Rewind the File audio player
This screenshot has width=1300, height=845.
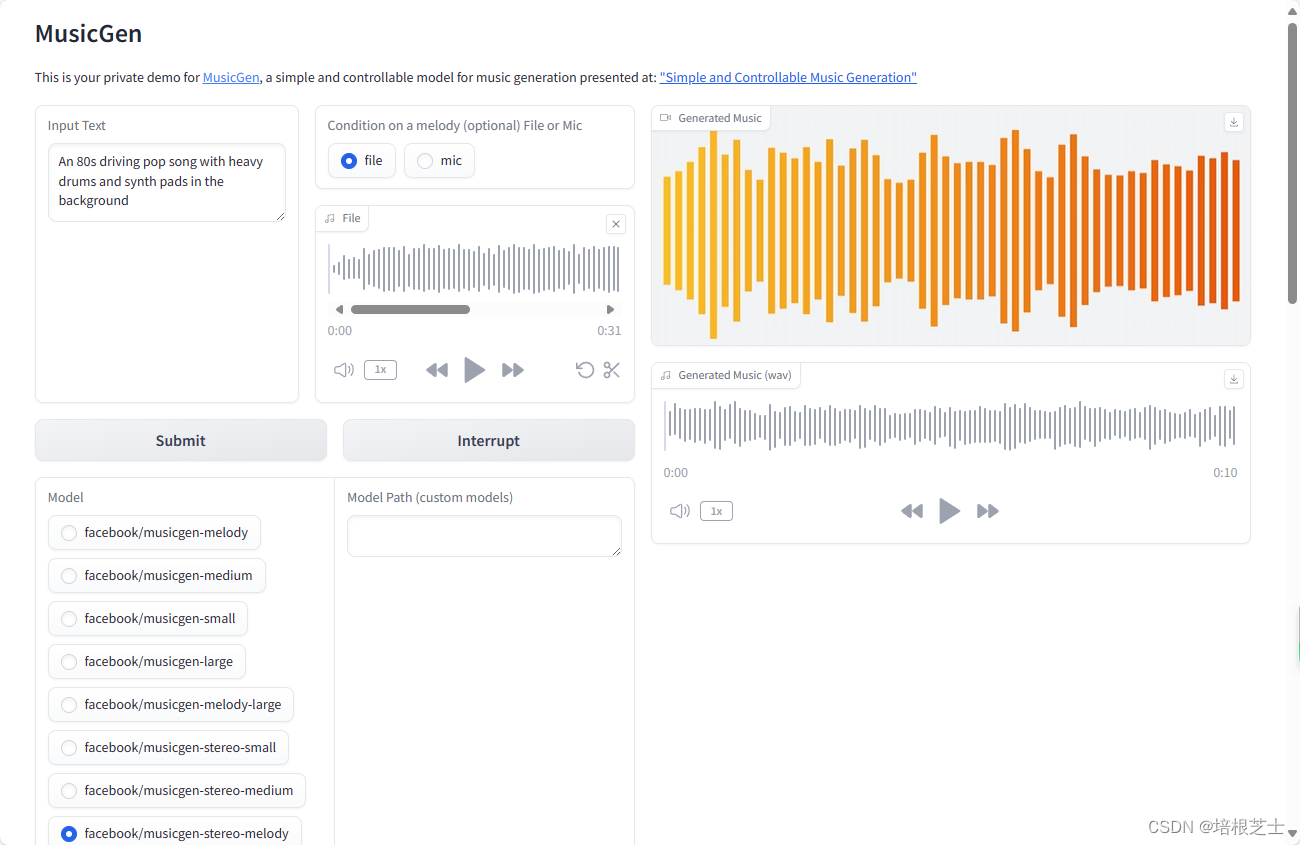437,370
